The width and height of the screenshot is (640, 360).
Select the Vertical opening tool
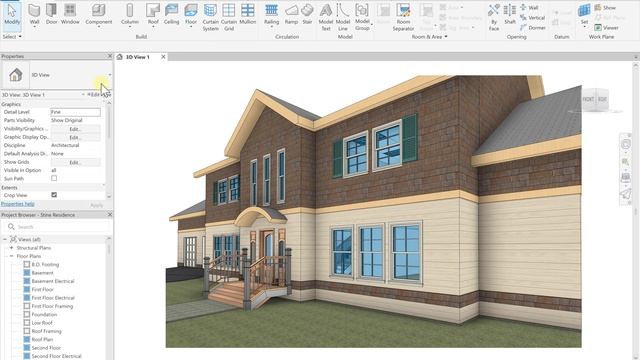[x=533, y=18]
